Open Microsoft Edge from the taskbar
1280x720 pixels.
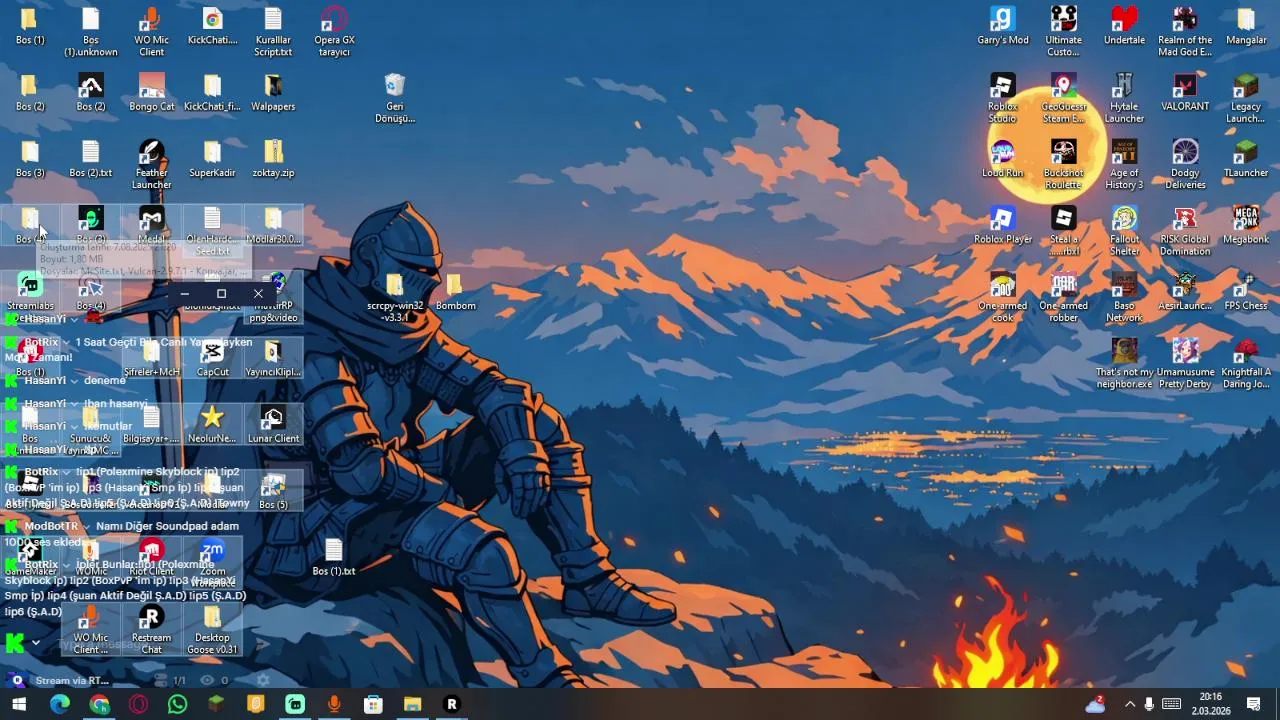click(60, 704)
